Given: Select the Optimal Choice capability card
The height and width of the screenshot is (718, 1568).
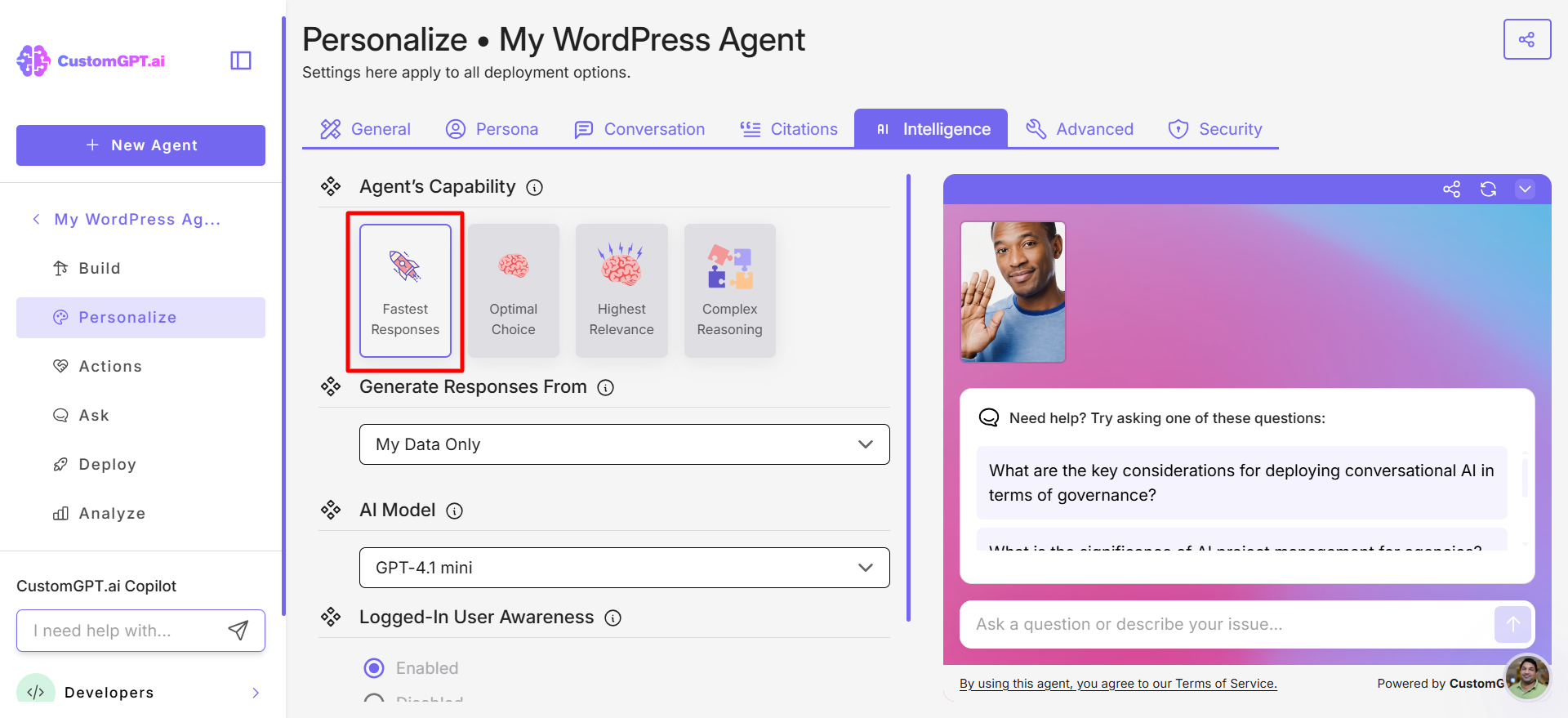Looking at the screenshot, I should click(514, 291).
